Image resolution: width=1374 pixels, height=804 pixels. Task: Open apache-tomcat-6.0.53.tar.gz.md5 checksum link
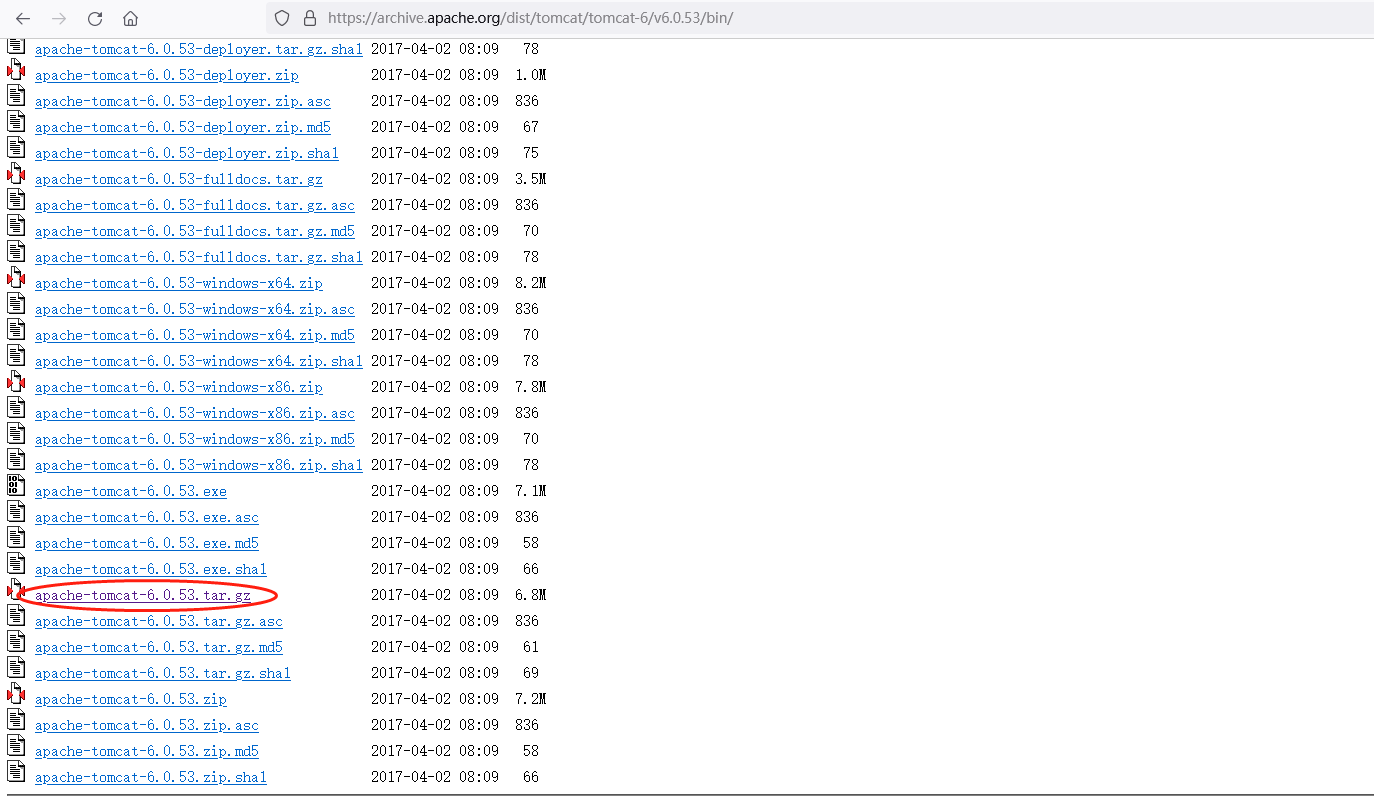[159, 647]
